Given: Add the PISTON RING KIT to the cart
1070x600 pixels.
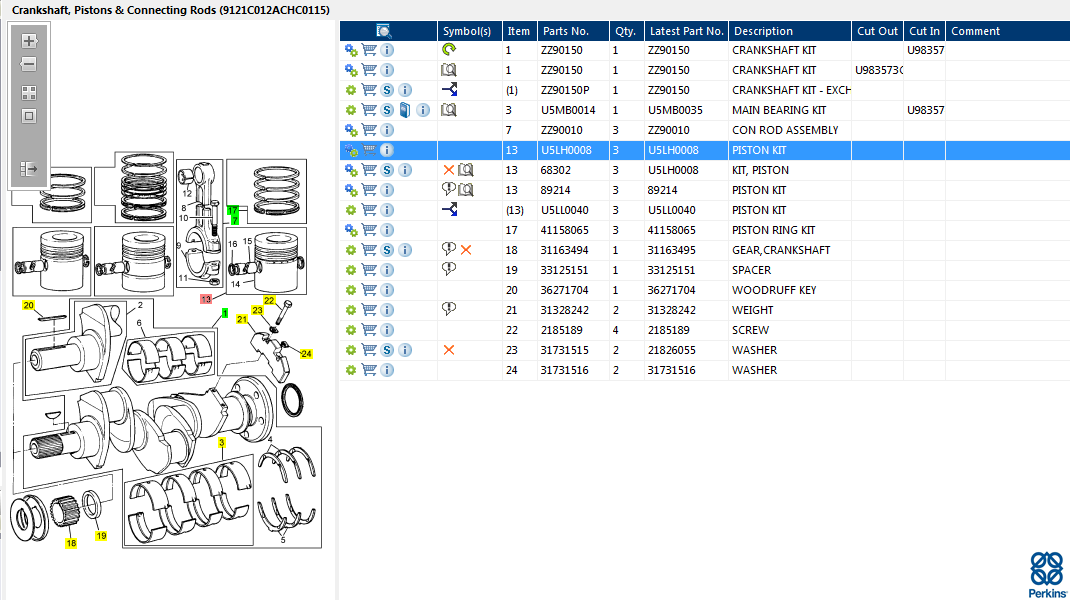Looking at the screenshot, I should 369,230.
